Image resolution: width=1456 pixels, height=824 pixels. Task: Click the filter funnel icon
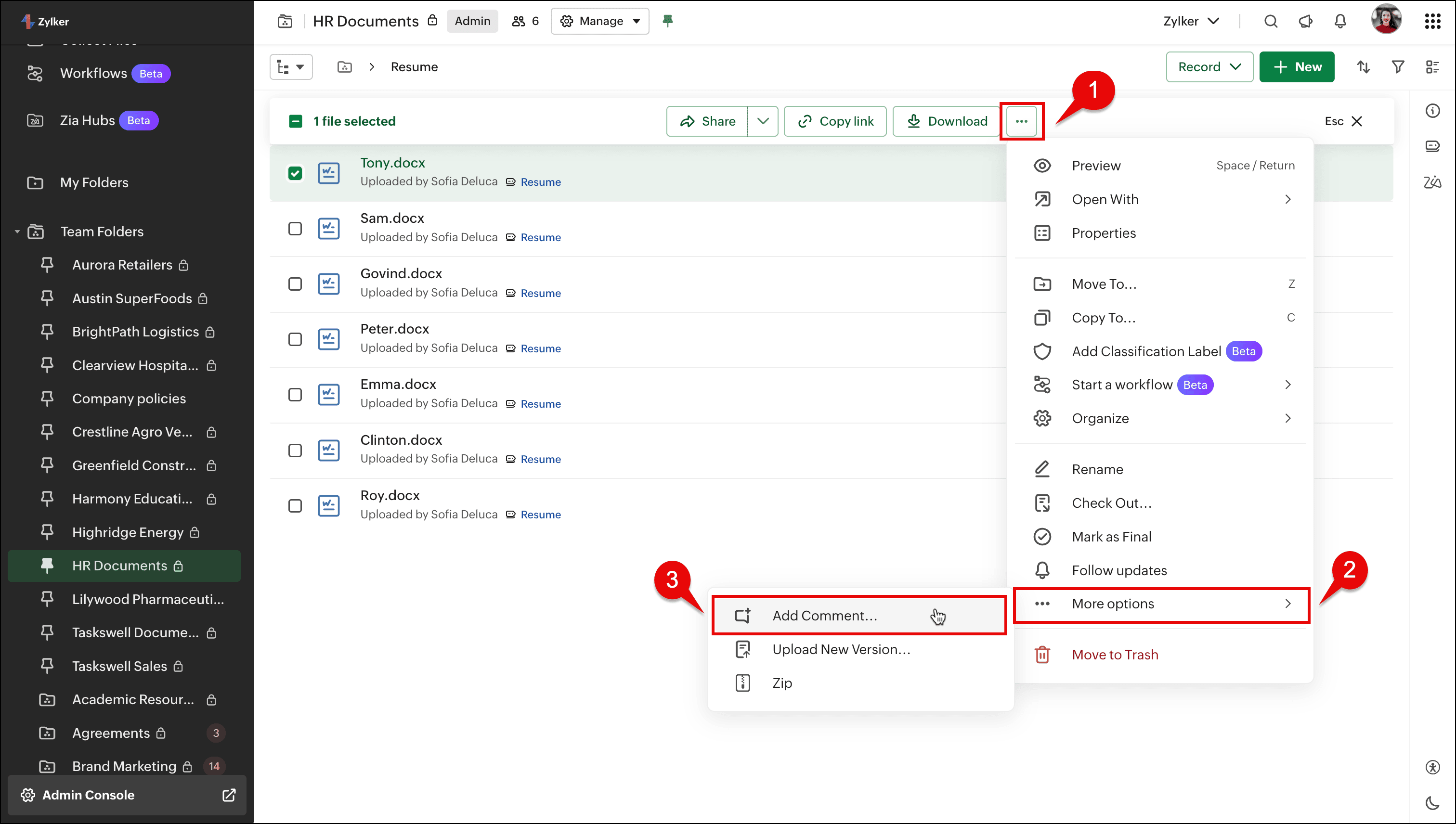1398,67
